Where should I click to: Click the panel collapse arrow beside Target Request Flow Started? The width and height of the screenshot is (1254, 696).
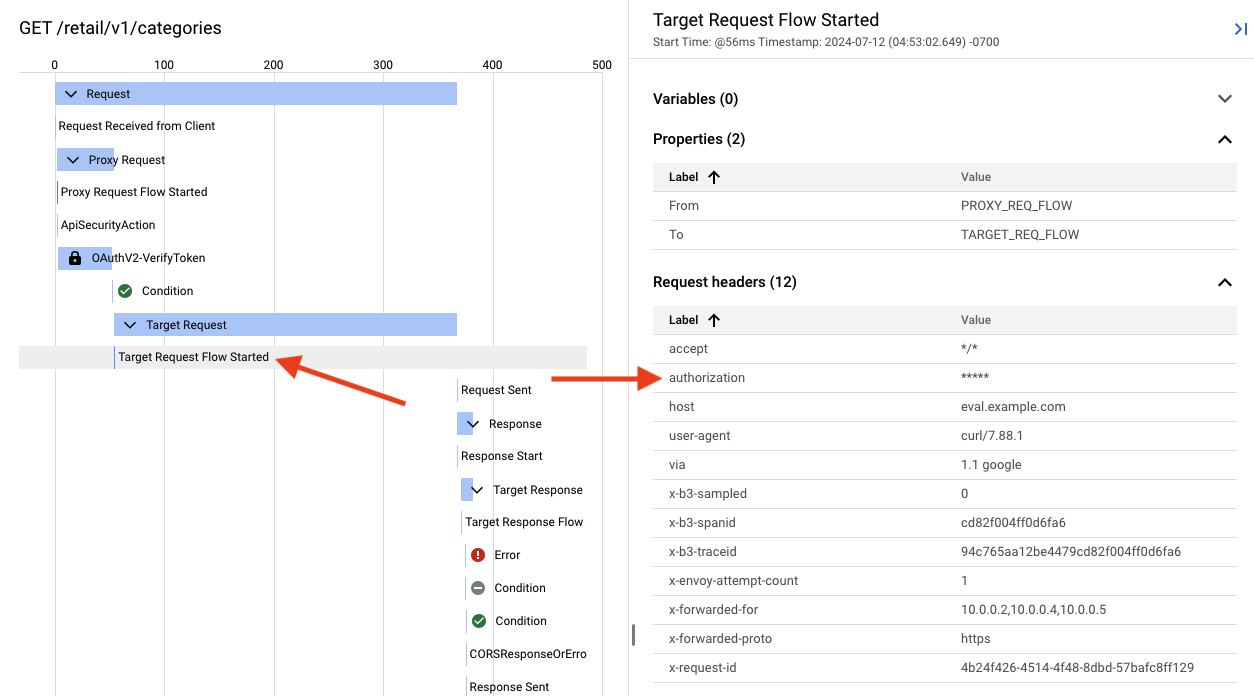coord(1240,30)
